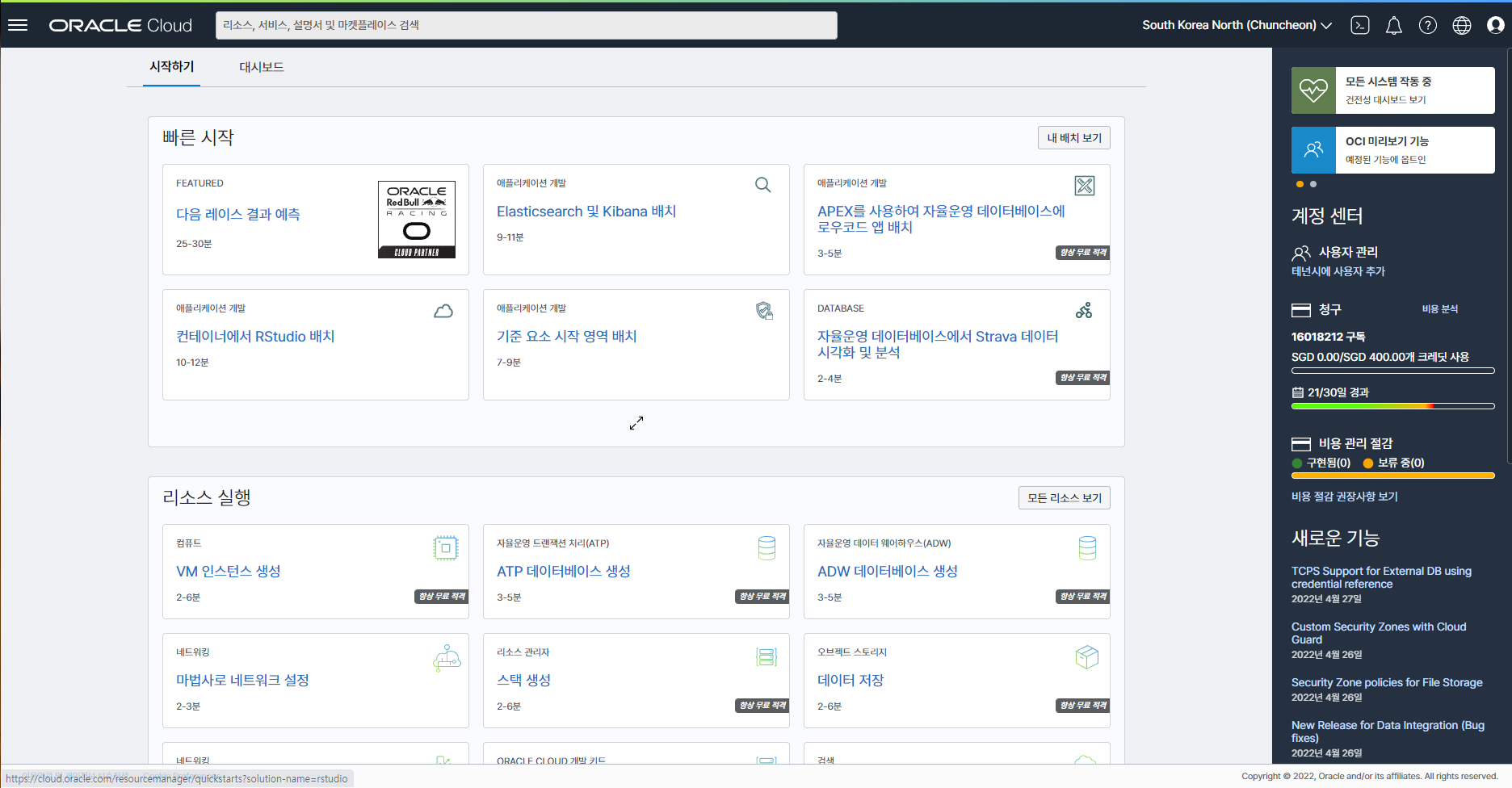Expand the South Korea North region dropdown
The height and width of the screenshot is (788, 1512).
1237,25
